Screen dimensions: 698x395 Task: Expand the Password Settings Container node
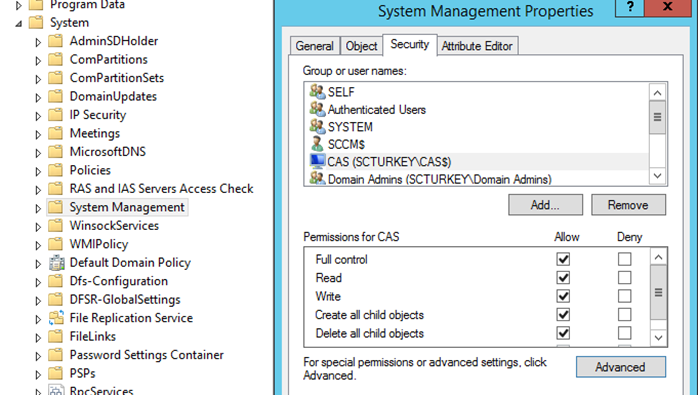tap(38, 355)
